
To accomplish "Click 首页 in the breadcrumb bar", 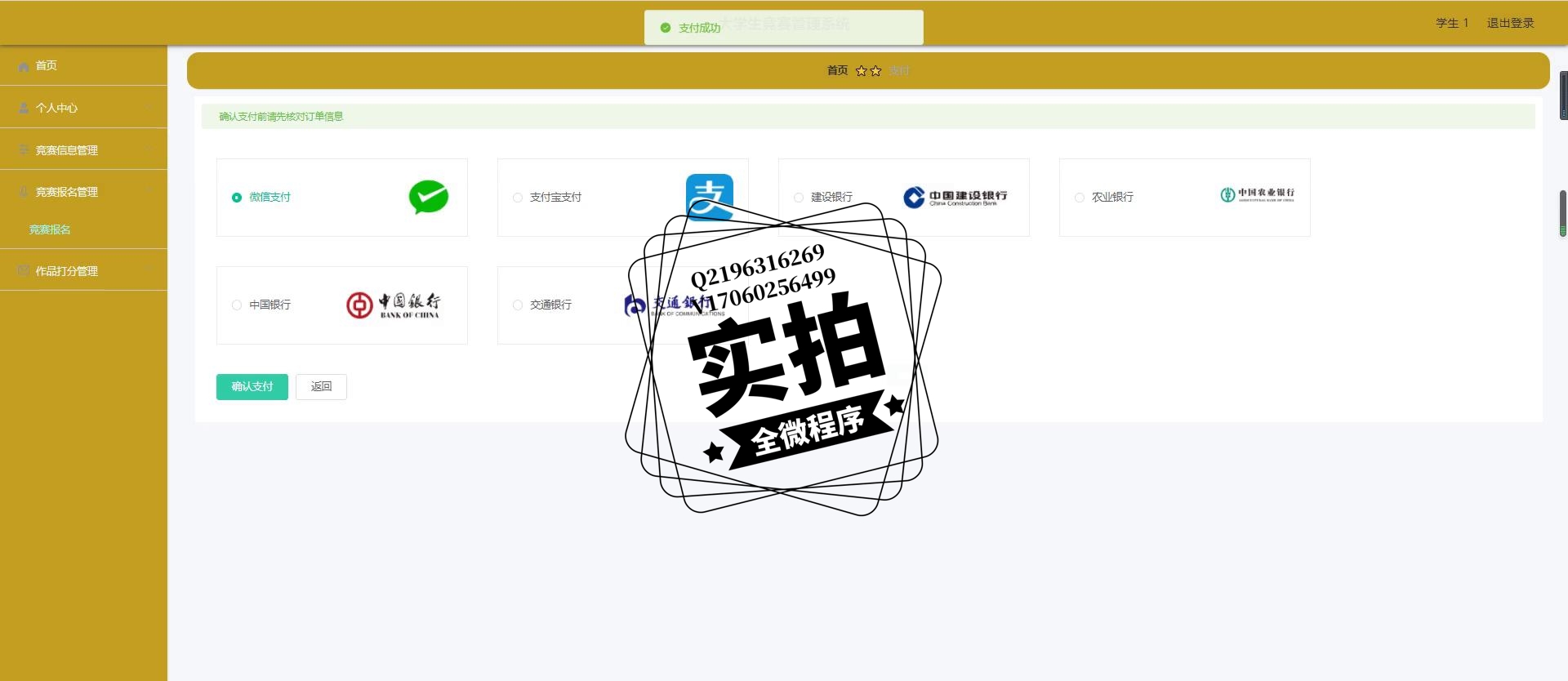I will (x=837, y=71).
